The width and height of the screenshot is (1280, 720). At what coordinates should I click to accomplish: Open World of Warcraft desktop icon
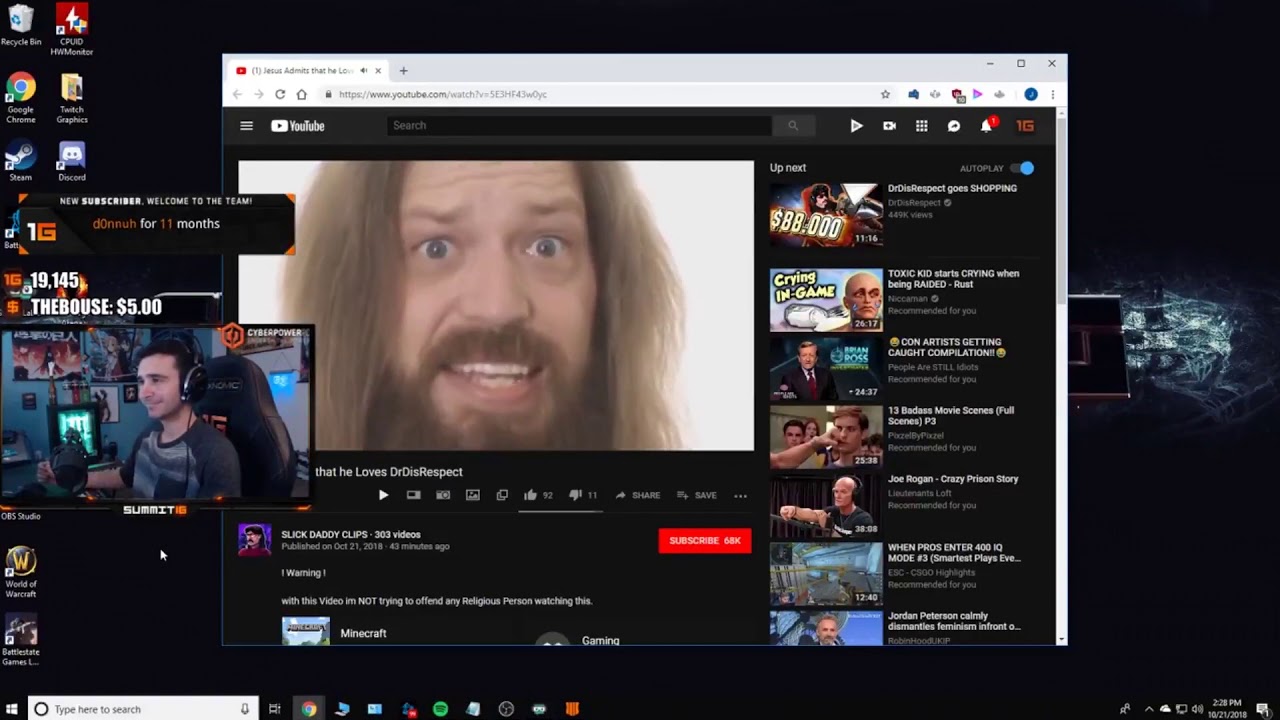(21, 573)
